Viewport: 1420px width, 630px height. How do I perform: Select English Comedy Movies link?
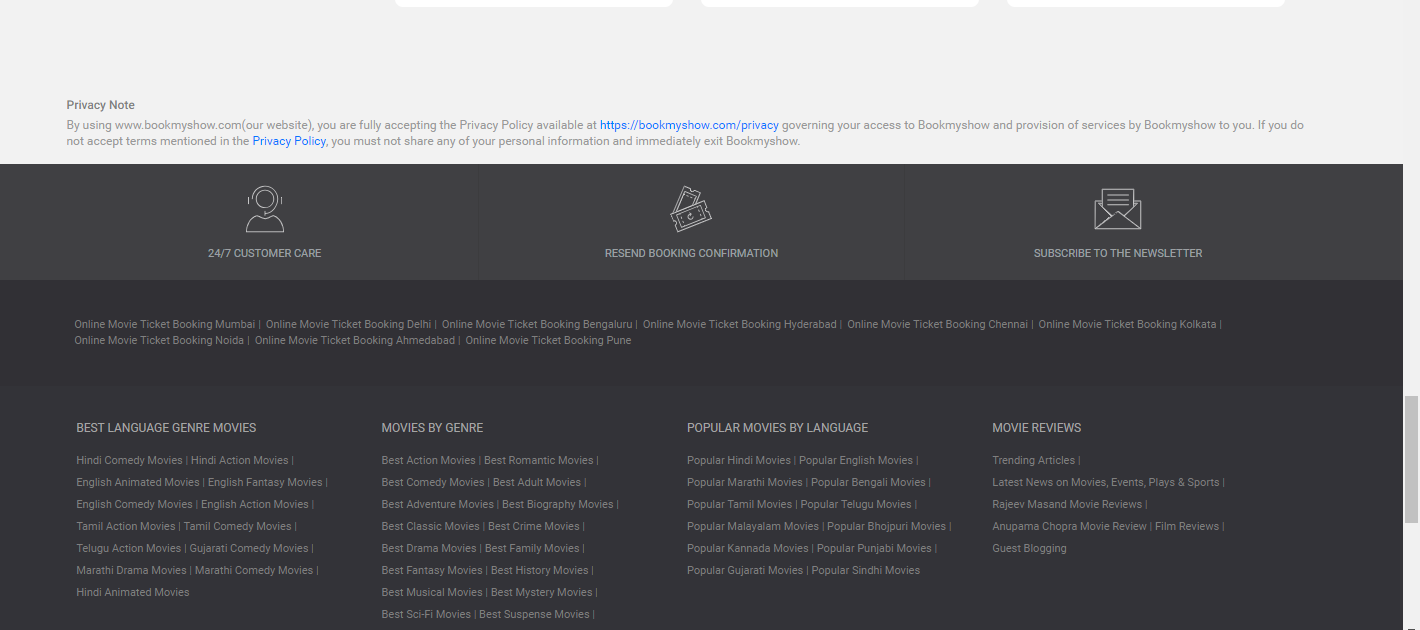(134, 504)
